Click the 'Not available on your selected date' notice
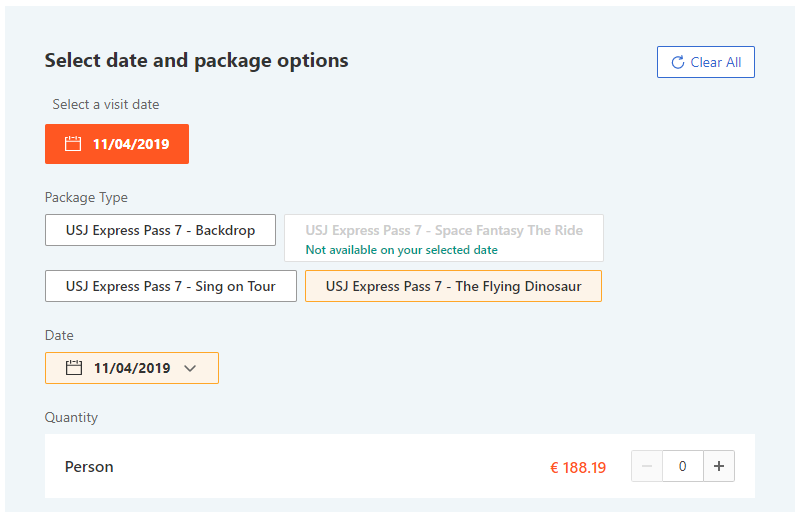Viewport: 798px width, 512px height. (x=402, y=250)
